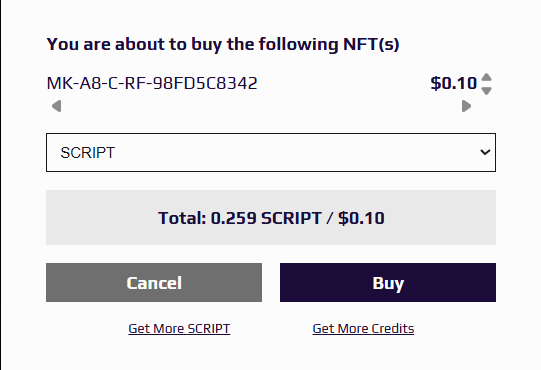Click the Cancel button

(154, 282)
